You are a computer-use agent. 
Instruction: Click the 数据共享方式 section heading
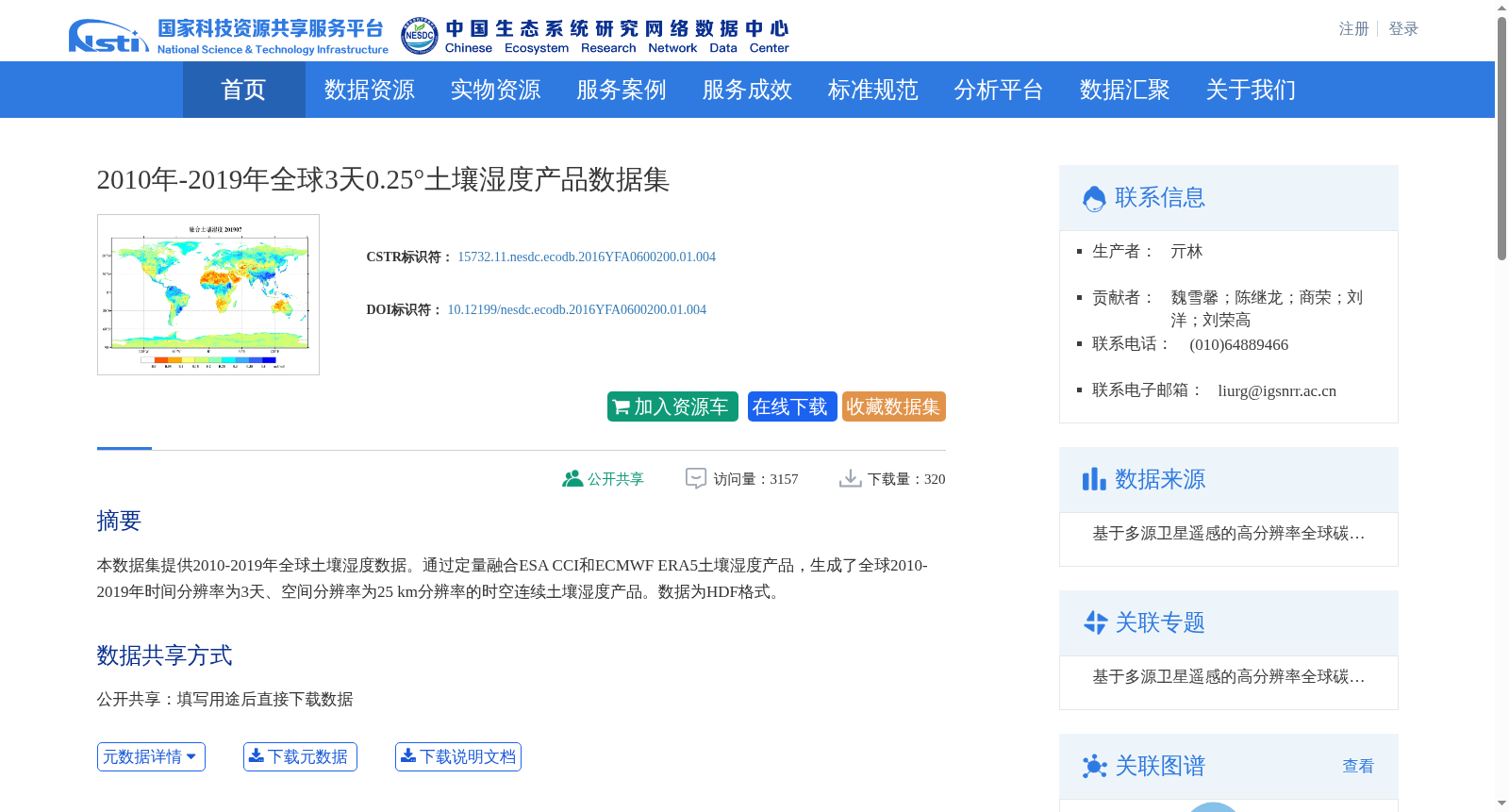[164, 655]
